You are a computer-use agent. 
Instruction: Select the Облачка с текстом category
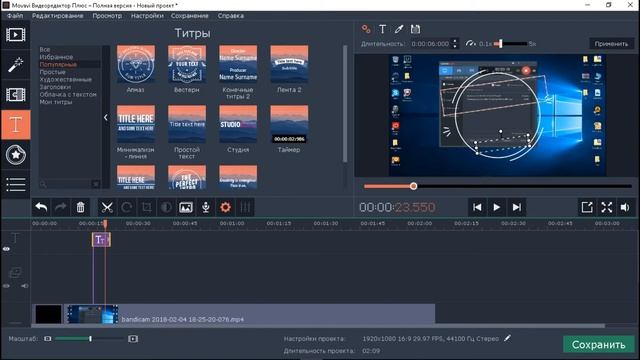68,94
